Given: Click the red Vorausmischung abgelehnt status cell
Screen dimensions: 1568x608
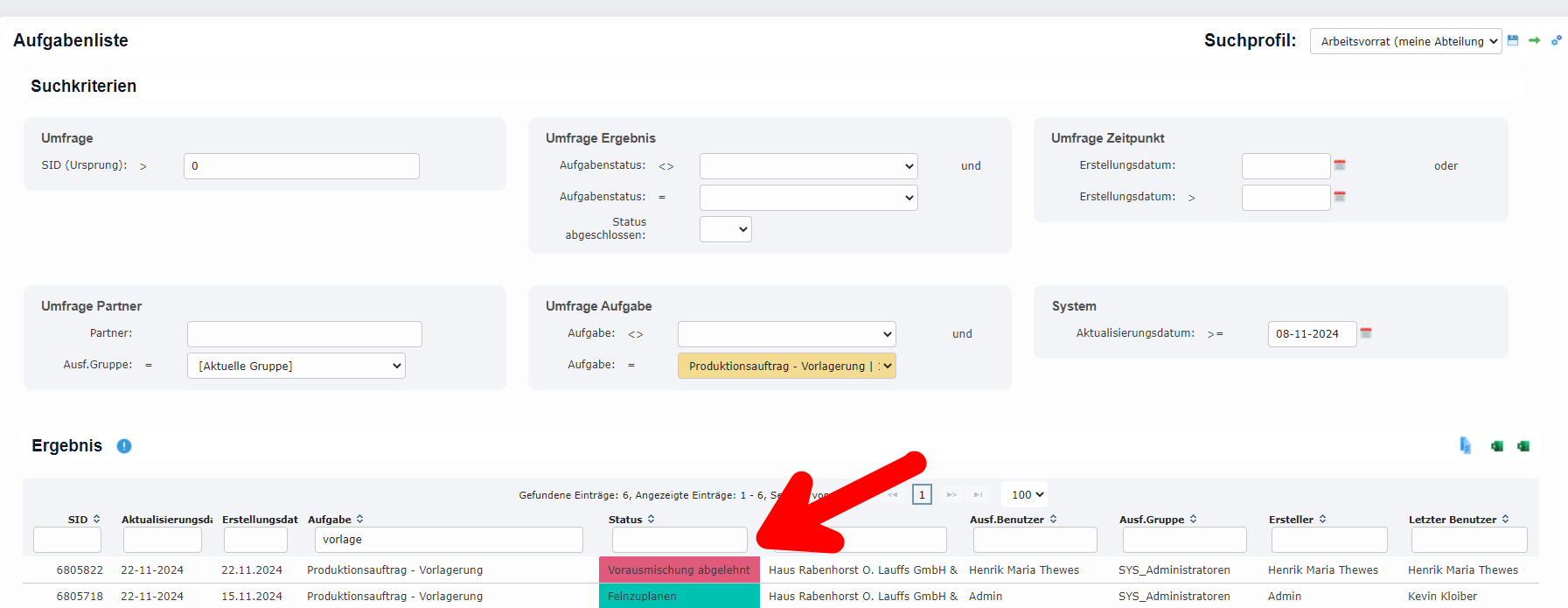Looking at the screenshot, I should point(679,570).
